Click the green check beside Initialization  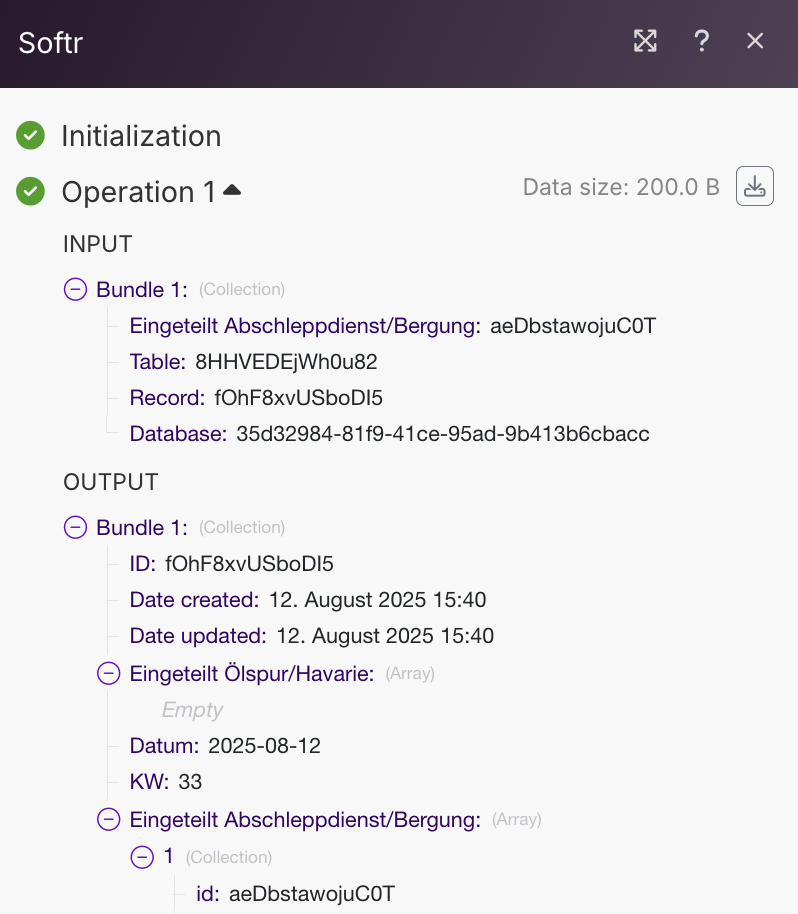click(30, 135)
